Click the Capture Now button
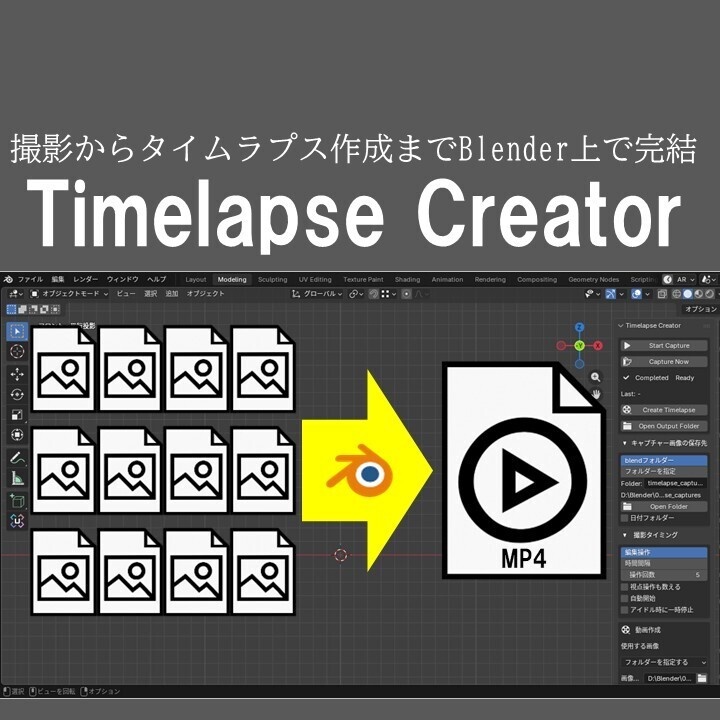 coord(664,361)
